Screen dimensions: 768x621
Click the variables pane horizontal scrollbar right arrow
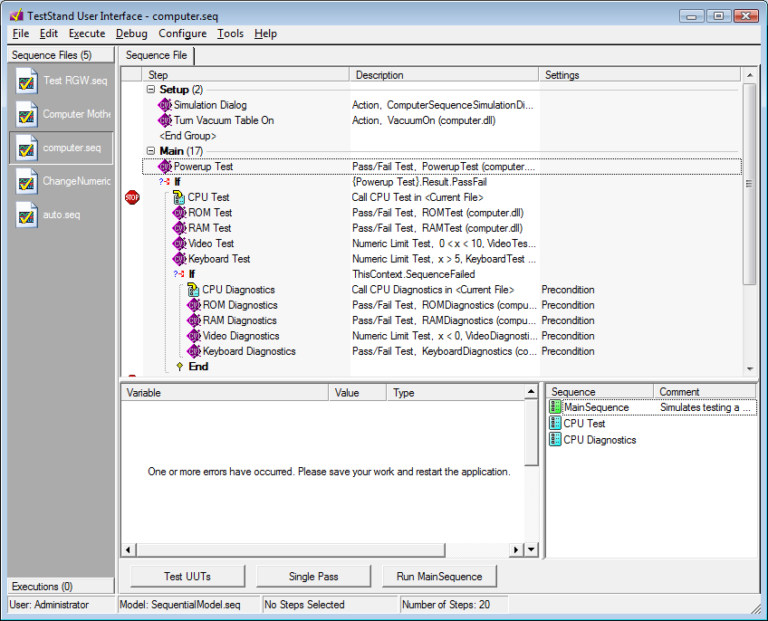(517, 549)
